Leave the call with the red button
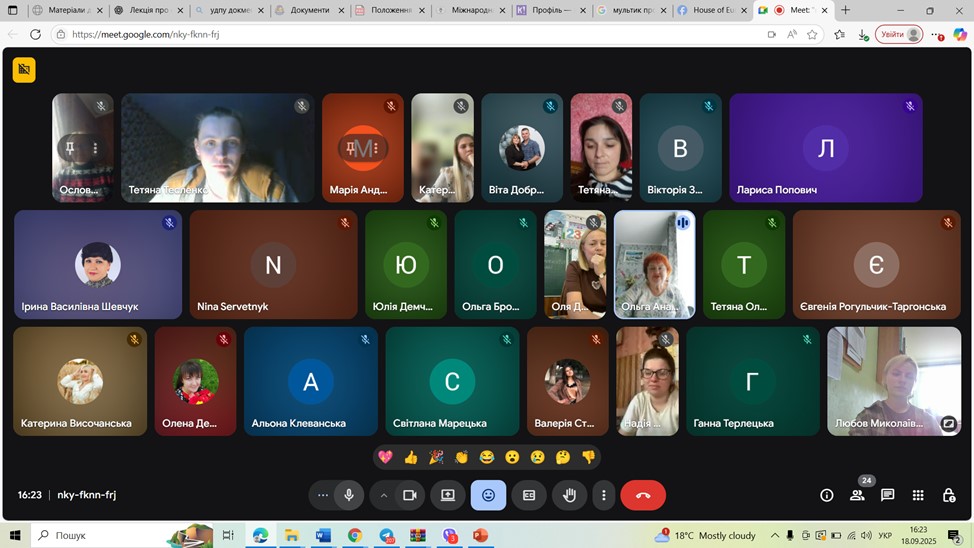The height and width of the screenshot is (548, 974). pos(643,495)
